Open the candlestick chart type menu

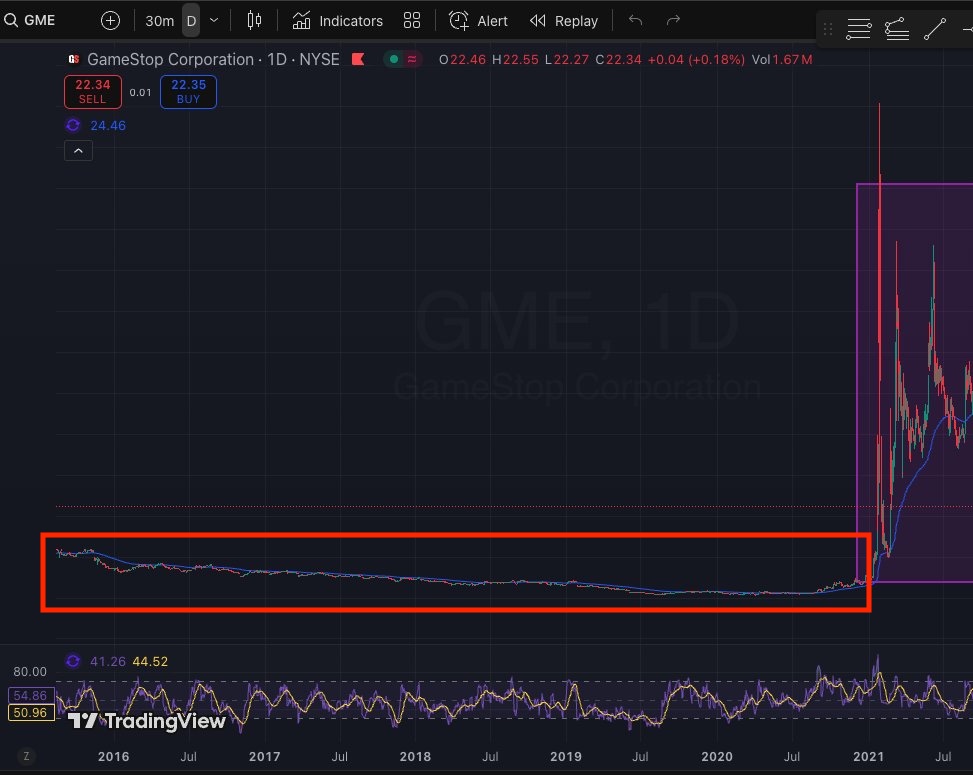point(254,20)
